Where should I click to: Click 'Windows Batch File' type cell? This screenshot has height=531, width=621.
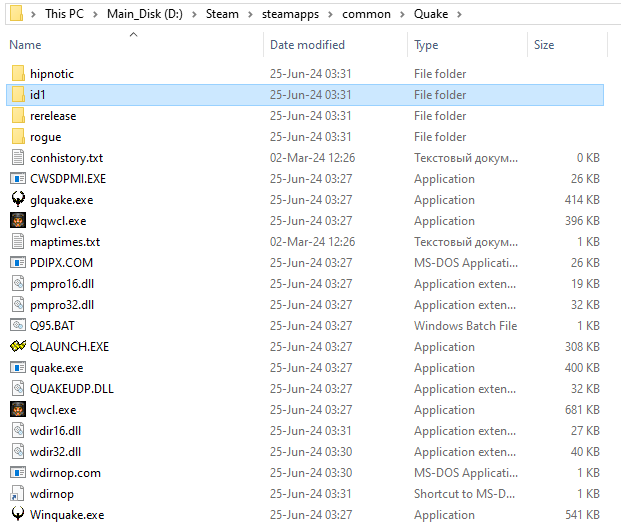[x=466, y=326]
